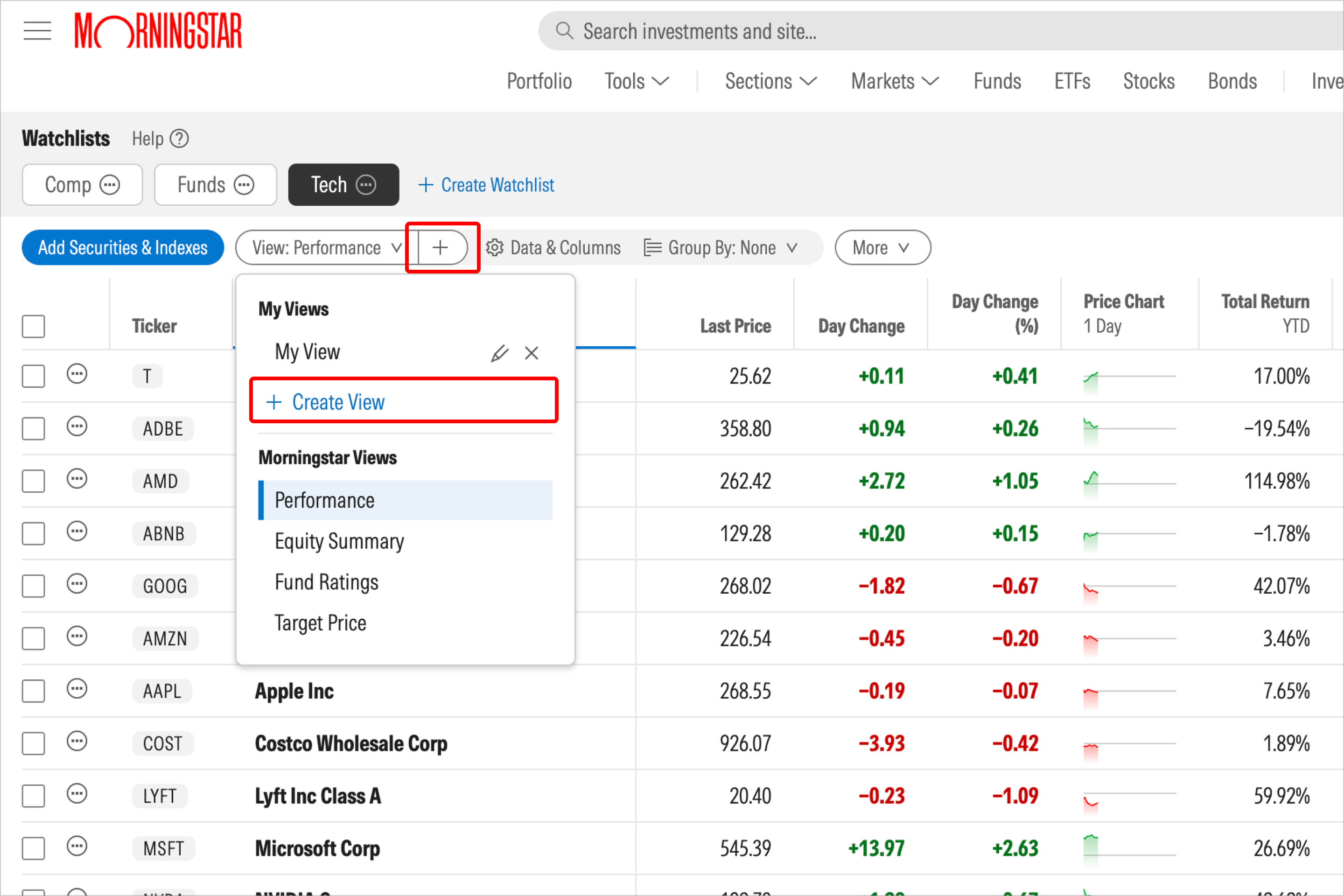Viewport: 1344px width, 896px height.
Task: Toggle the select-all header checkbox
Action: 33,326
